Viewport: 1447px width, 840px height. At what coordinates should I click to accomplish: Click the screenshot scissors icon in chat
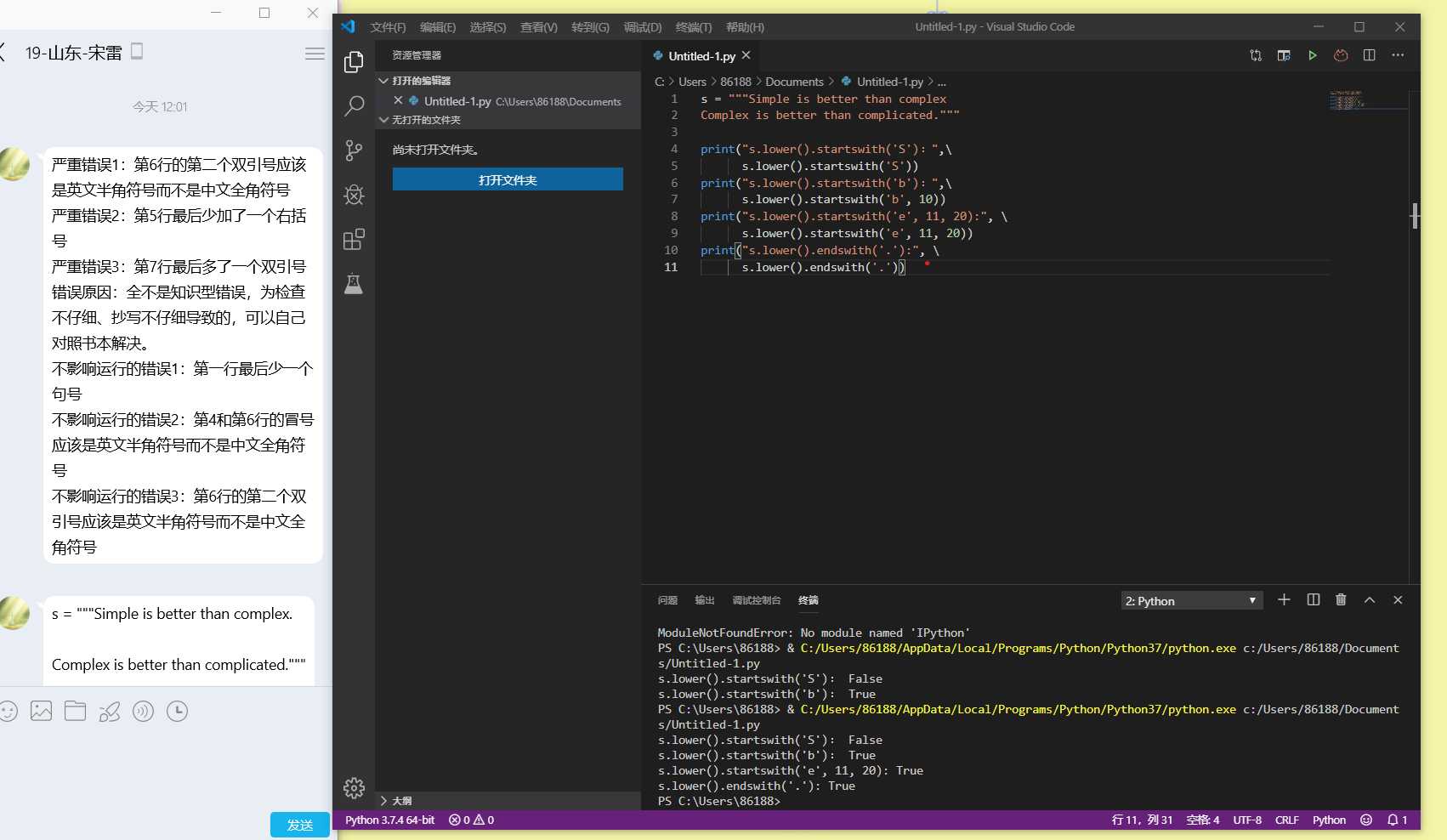(109, 711)
